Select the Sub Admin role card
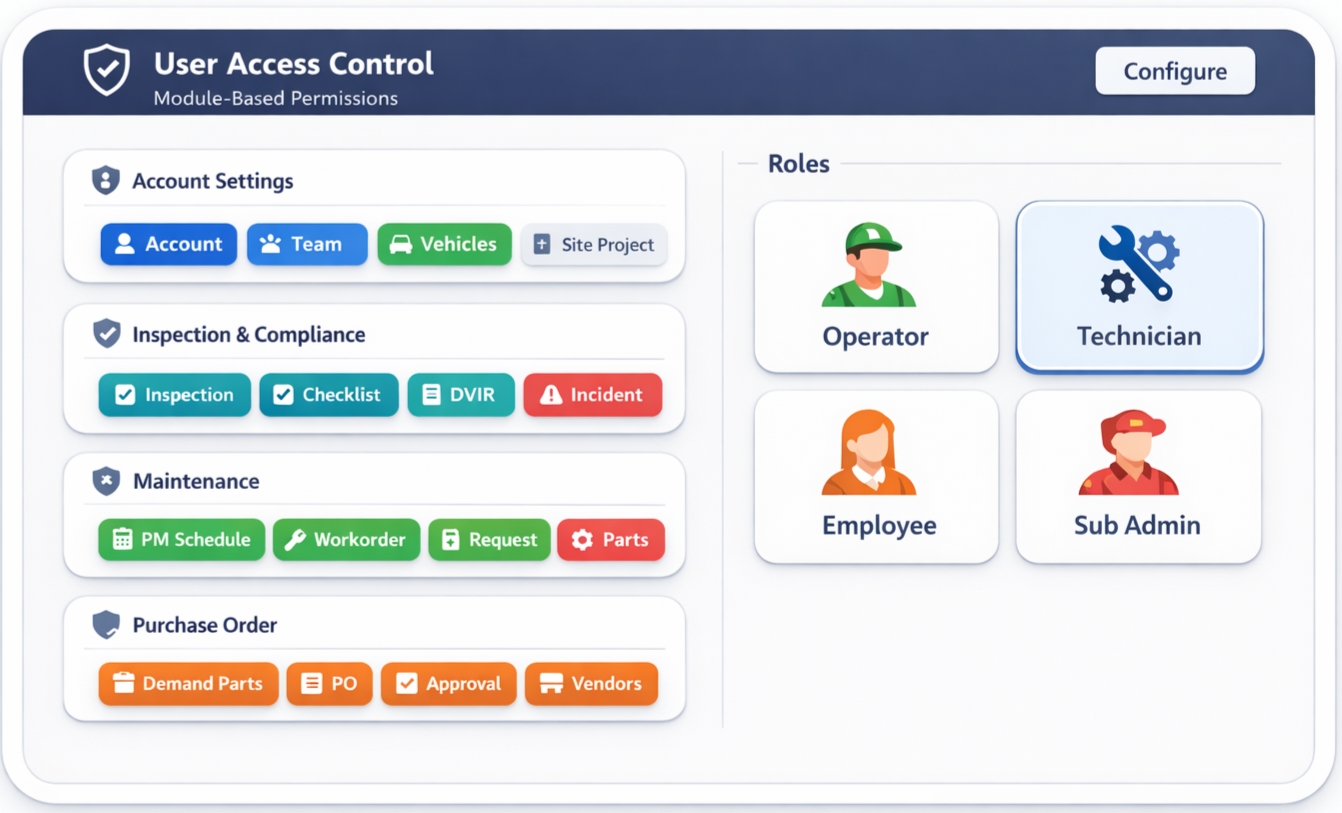This screenshot has width=1342, height=813. point(1138,477)
